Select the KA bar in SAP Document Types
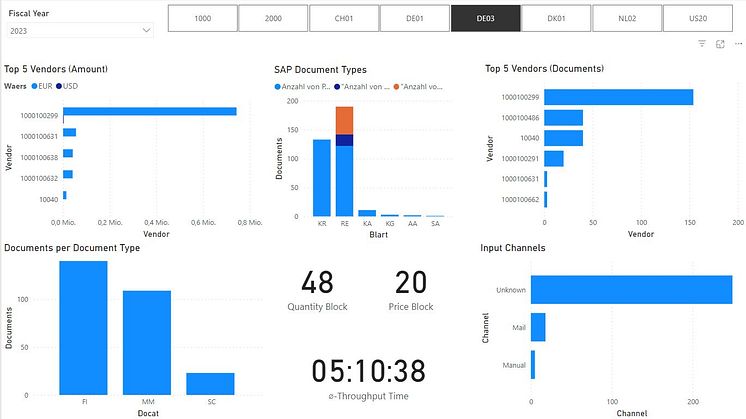Image resolution: width=746 pixels, height=419 pixels. [x=367, y=213]
